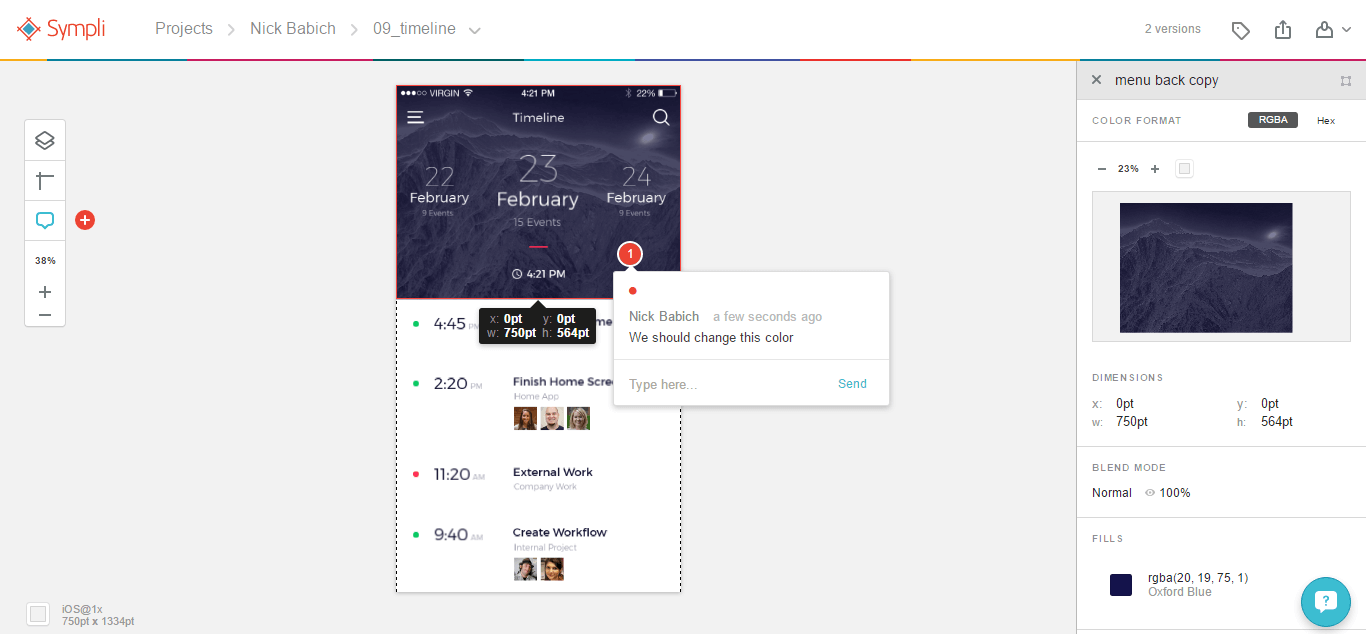Click rgba(20, 19, 75, 1) value
This screenshot has width=1366, height=634.
[x=1198, y=578]
